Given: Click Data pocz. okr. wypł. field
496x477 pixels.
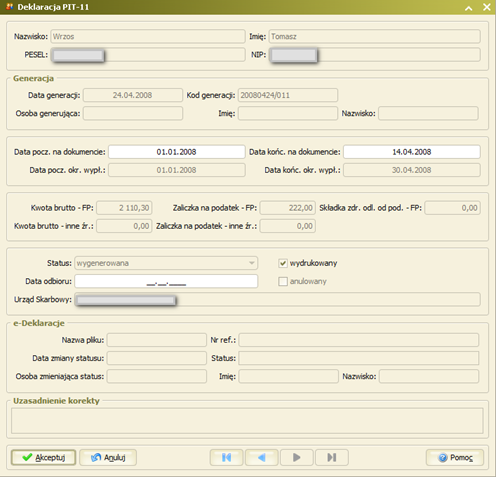Looking at the screenshot, I should coord(177,170).
